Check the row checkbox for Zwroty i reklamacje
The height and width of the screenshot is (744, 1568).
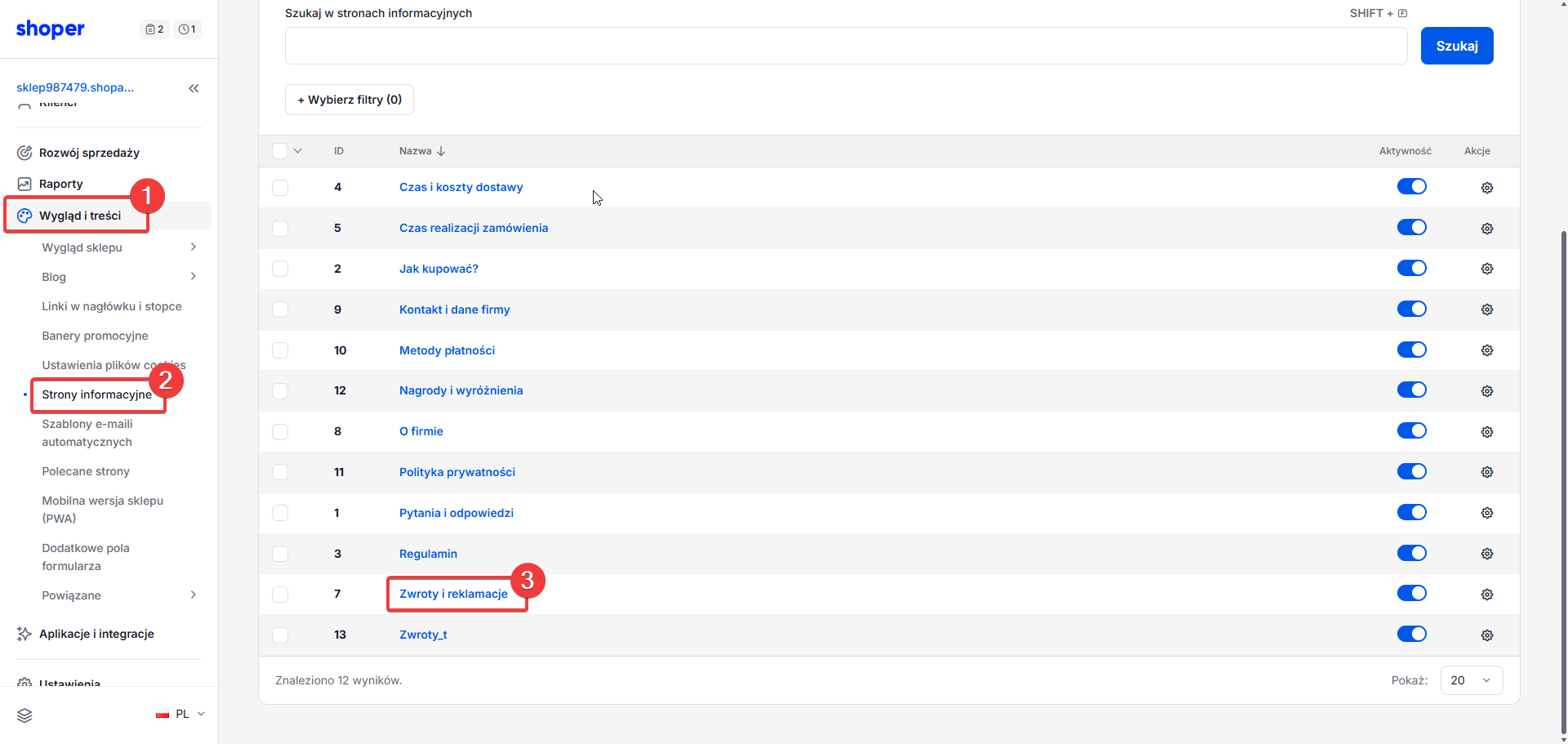280,595
